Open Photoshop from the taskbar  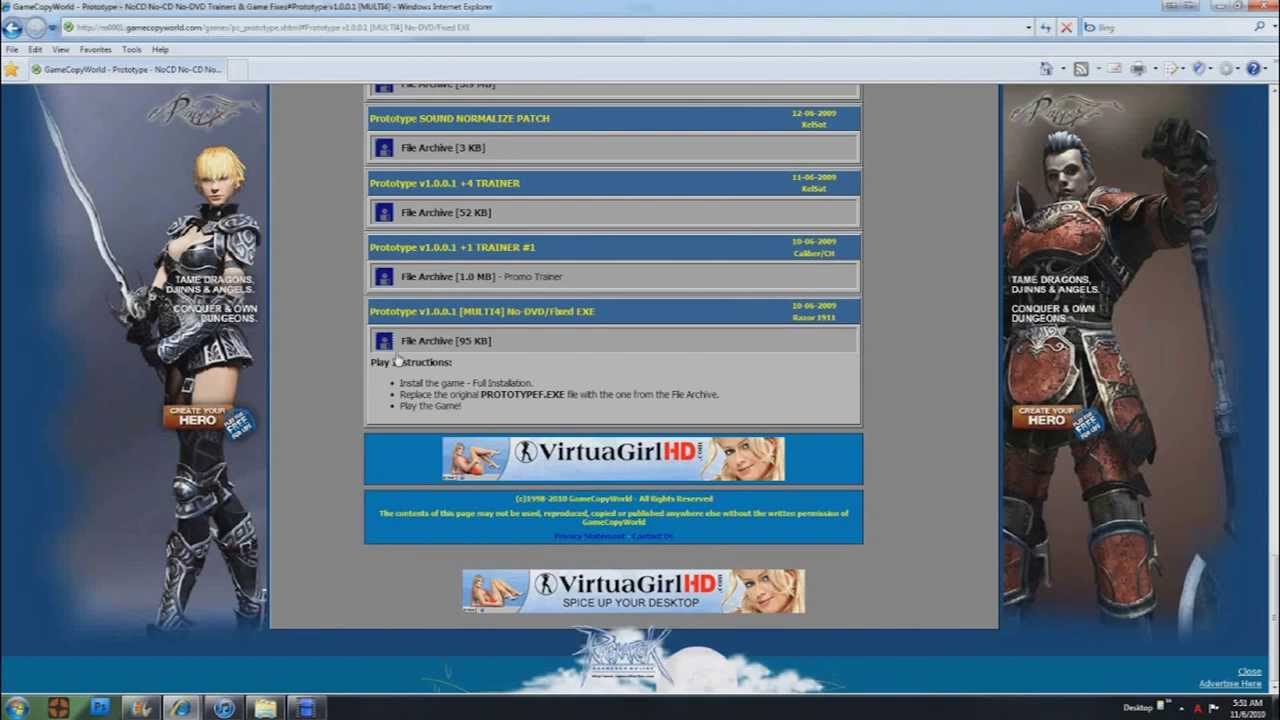coord(100,708)
